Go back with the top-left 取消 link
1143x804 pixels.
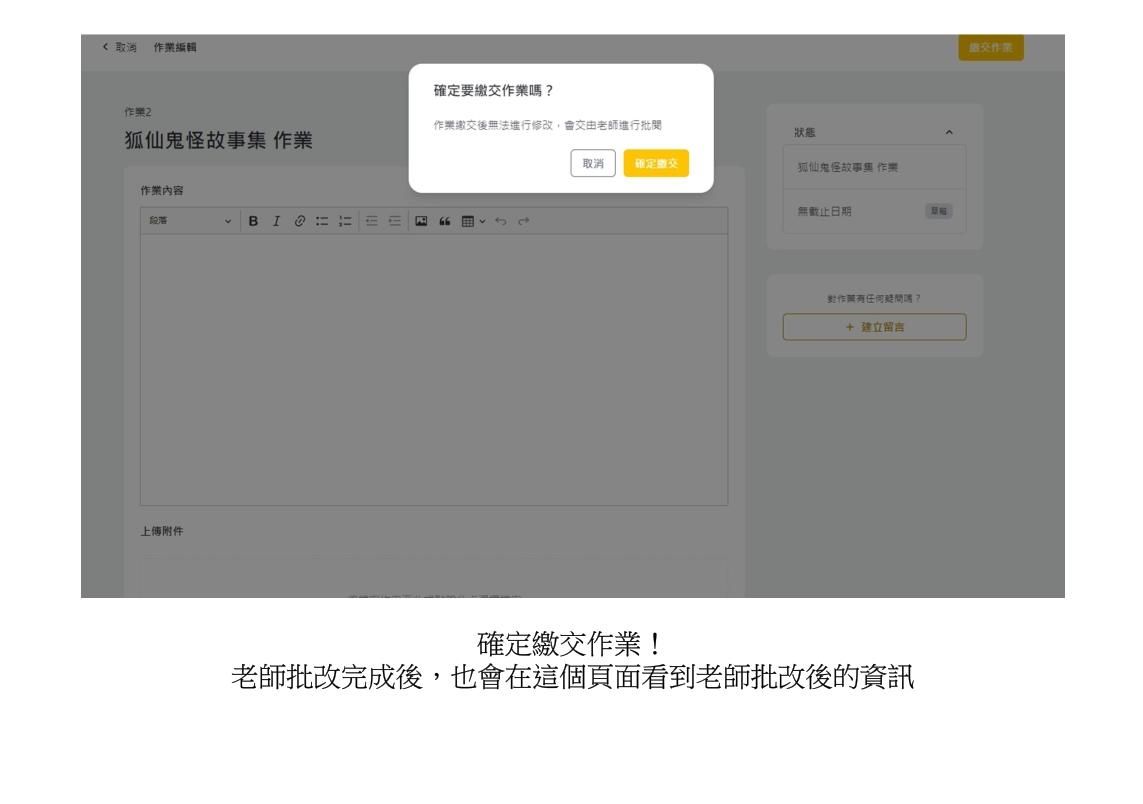pos(124,48)
